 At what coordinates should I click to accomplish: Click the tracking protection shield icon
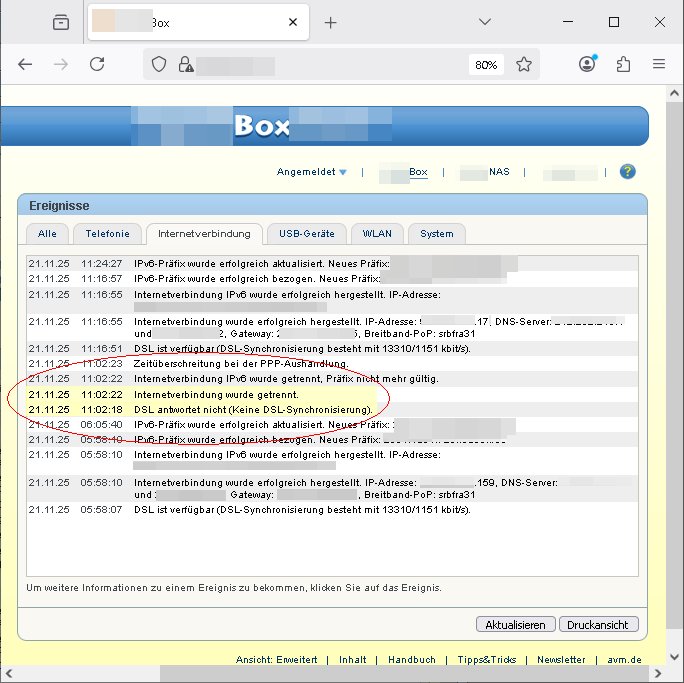click(158, 64)
